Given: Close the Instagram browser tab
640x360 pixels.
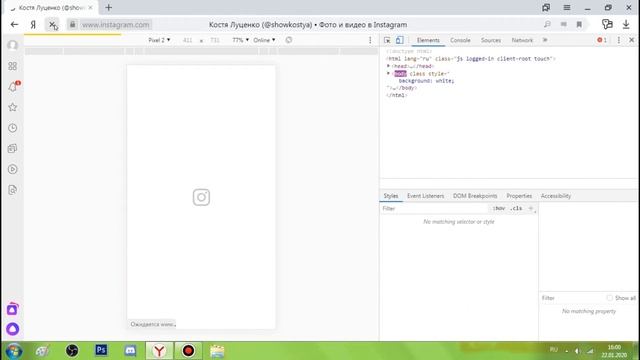Looking at the screenshot, I should (x=90, y=7).
